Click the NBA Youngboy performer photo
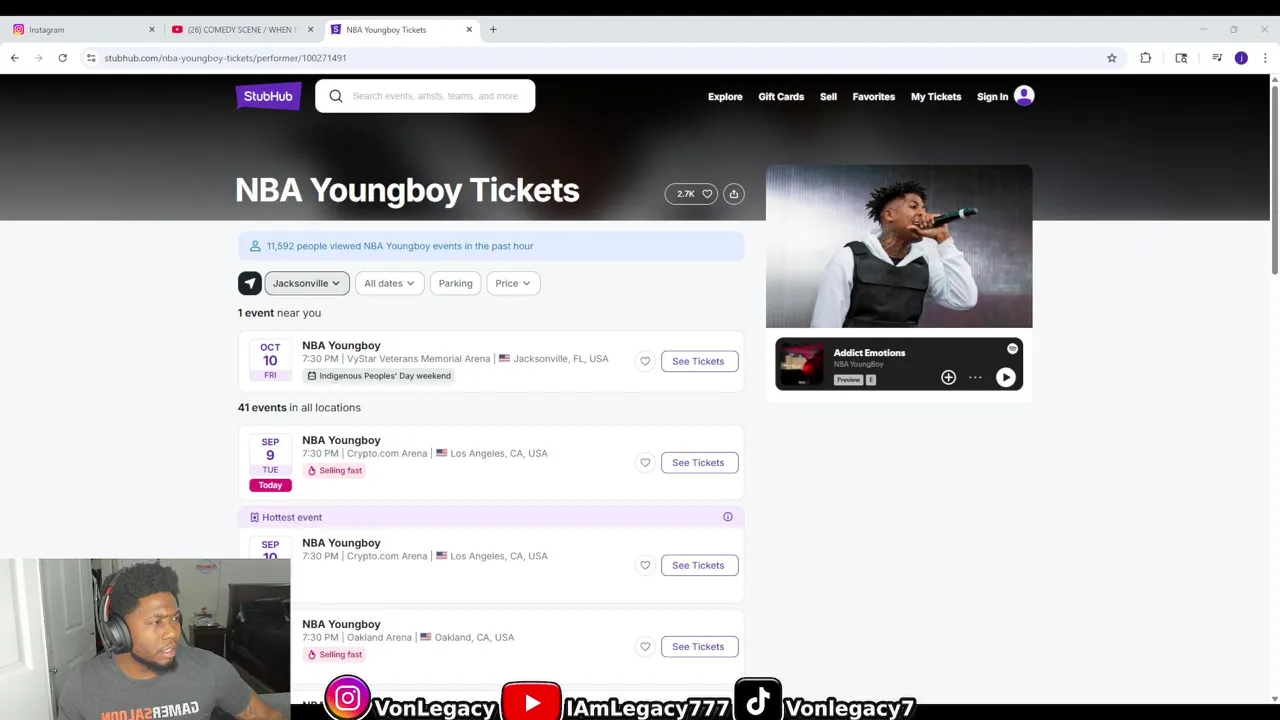The image size is (1280, 720). (x=899, y=246)
